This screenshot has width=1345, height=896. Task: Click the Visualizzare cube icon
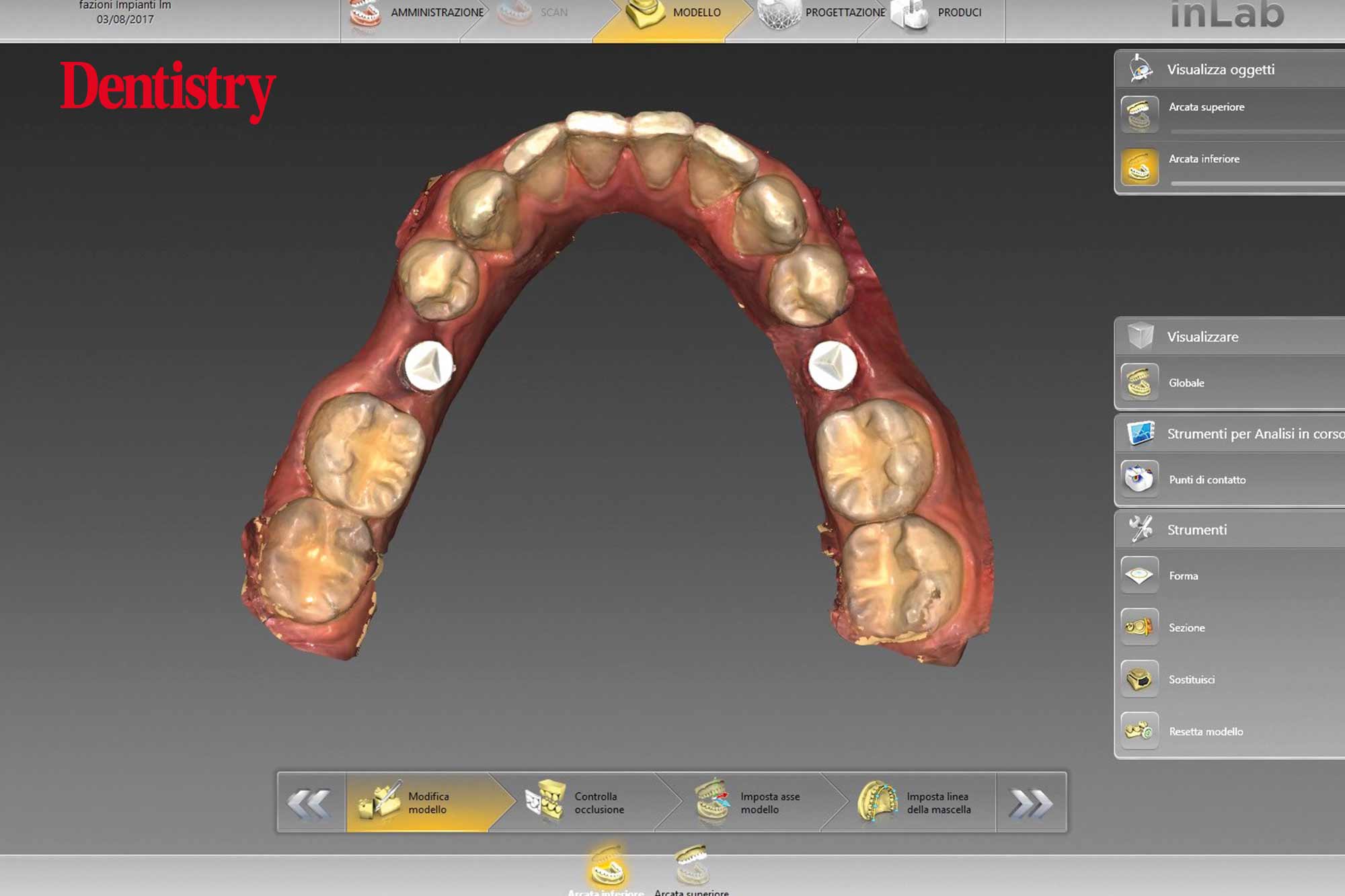[x=1141, y=336]
